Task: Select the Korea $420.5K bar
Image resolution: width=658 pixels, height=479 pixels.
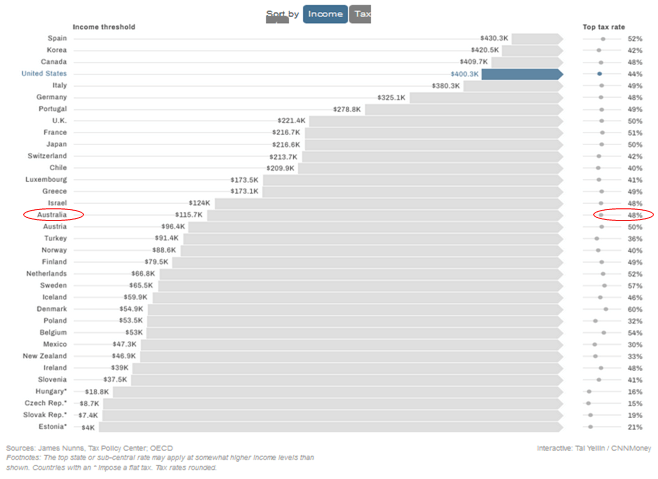Action: [532, 49]
